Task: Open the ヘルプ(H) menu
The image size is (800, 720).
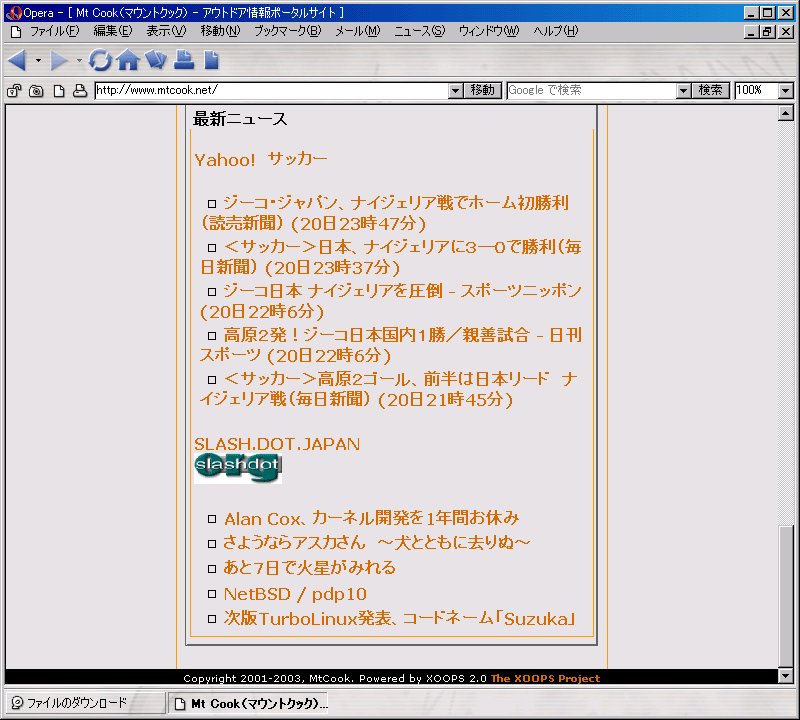Action: coord(556,31)
